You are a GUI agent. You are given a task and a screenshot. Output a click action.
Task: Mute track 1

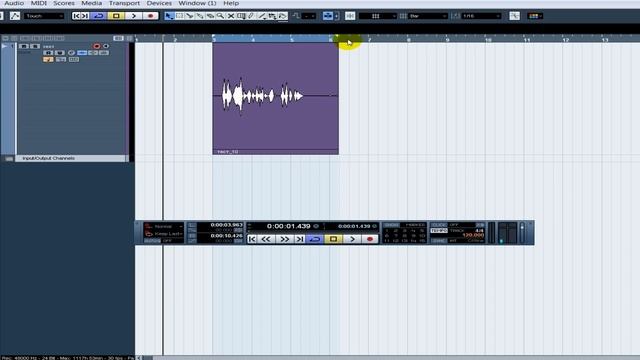pyautogui.click(x=24, y=46)
